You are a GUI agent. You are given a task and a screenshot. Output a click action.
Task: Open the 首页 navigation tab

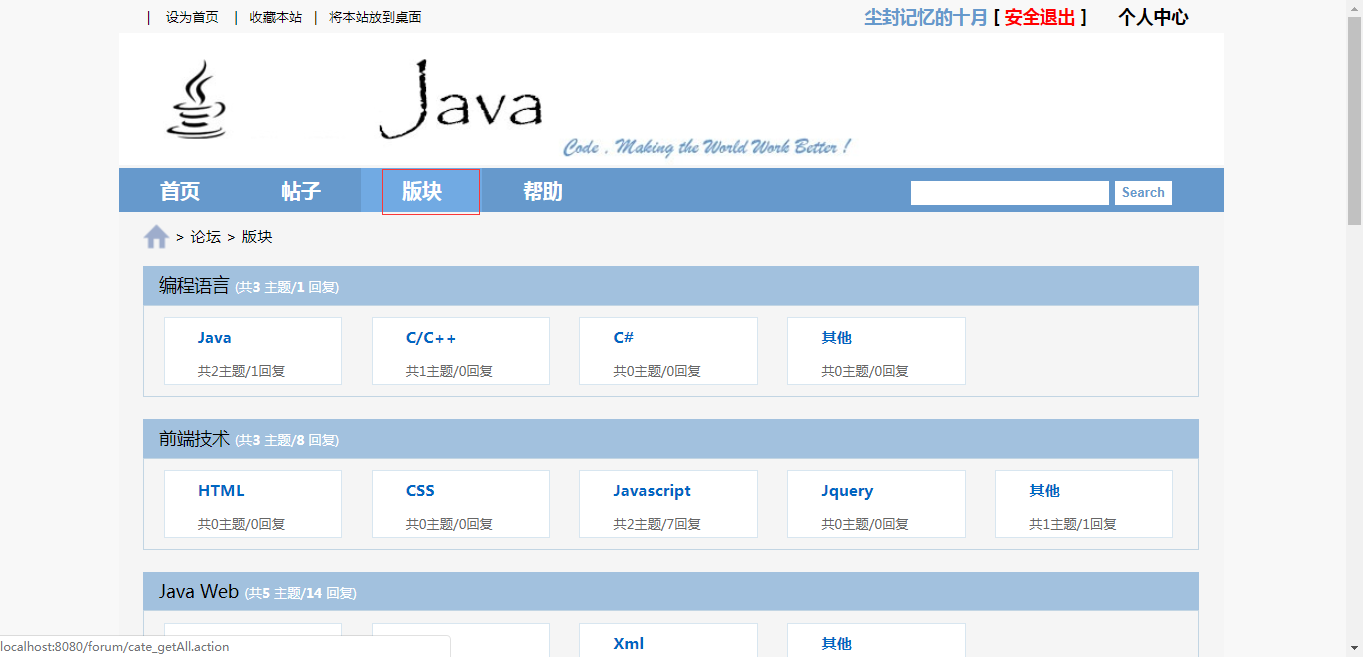pos(180,191)
